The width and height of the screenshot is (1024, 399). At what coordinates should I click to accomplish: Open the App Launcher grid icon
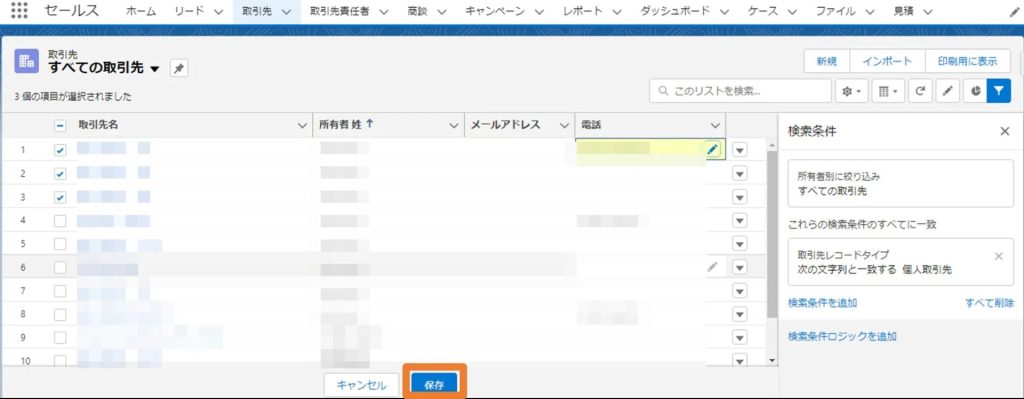tap(20, 10)
